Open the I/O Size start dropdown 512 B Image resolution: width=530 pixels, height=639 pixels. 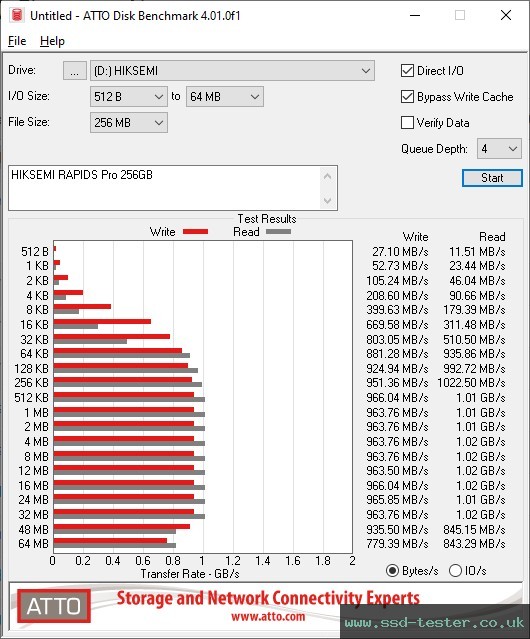pyautogui.click(x=128, y=97)
